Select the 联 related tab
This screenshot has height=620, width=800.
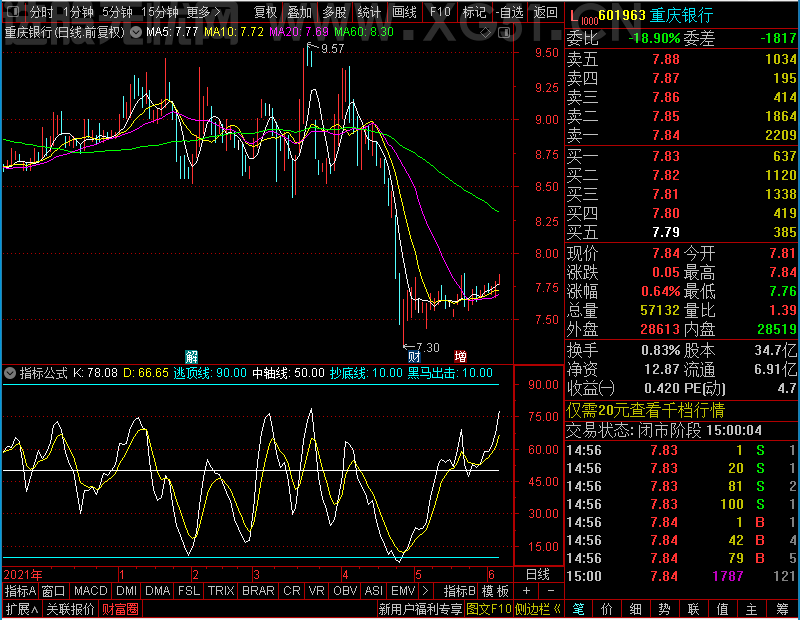[693, 609]
